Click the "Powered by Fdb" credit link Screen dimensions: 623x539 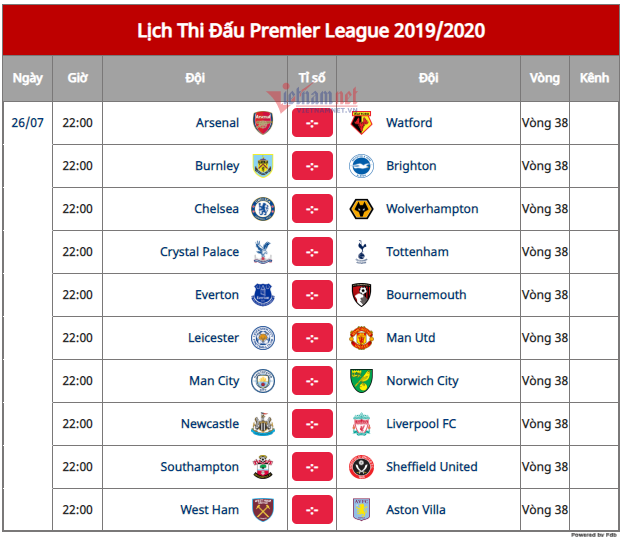[x=594, y=535]
